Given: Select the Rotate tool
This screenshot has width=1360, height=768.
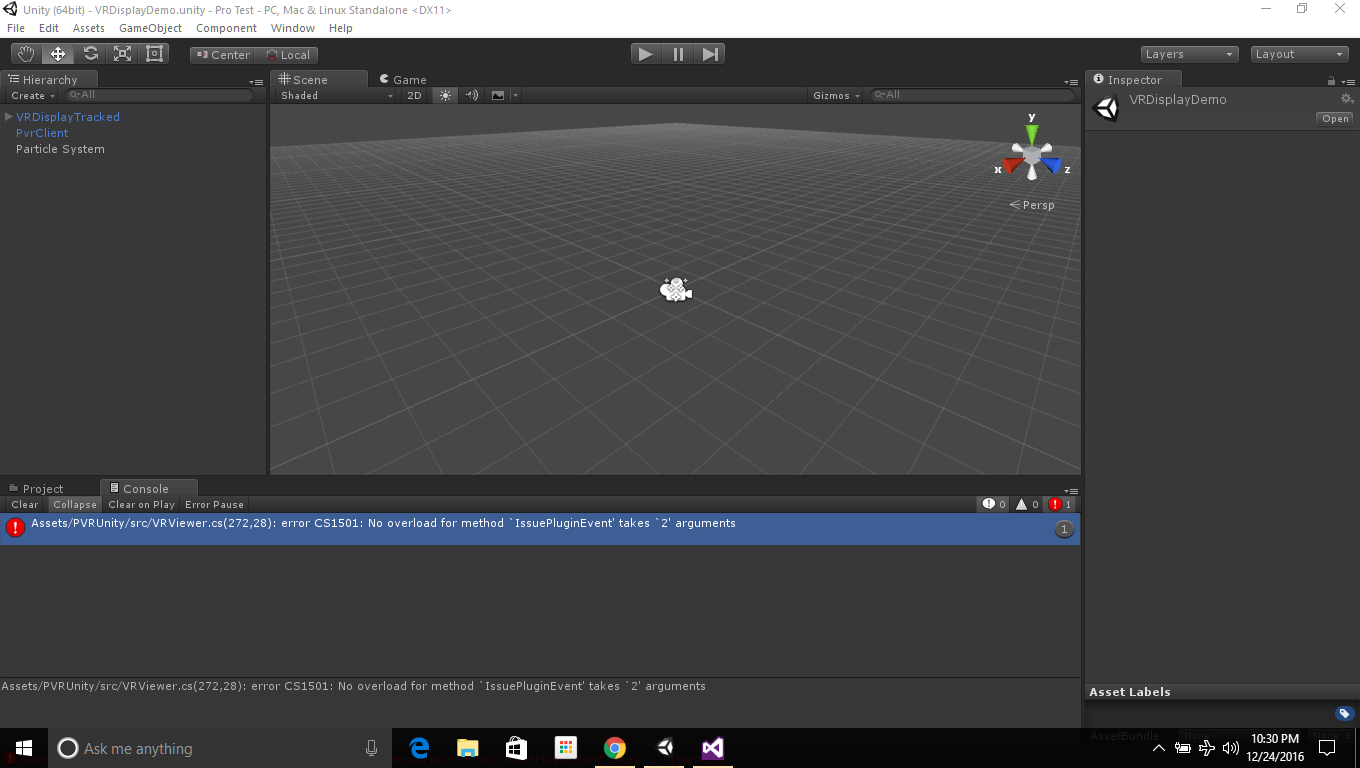Looking at the screenshot, I should tap(90, 54).
